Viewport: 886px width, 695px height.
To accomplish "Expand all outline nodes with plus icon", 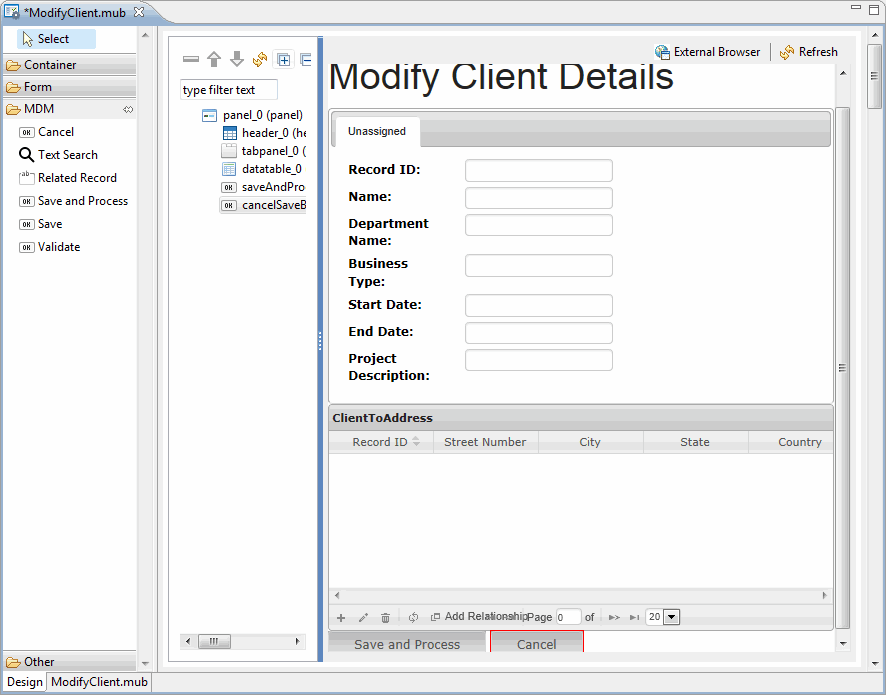I will [x=284, y=59].
